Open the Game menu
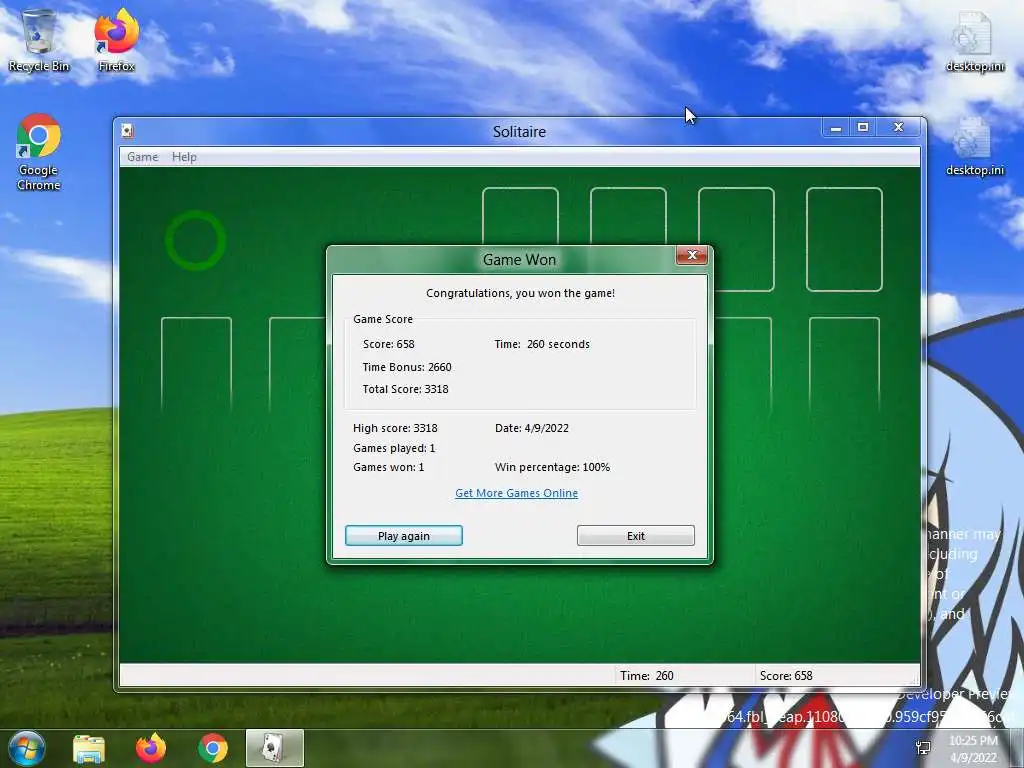1024x768 pixels. click(x=142, y=157)
